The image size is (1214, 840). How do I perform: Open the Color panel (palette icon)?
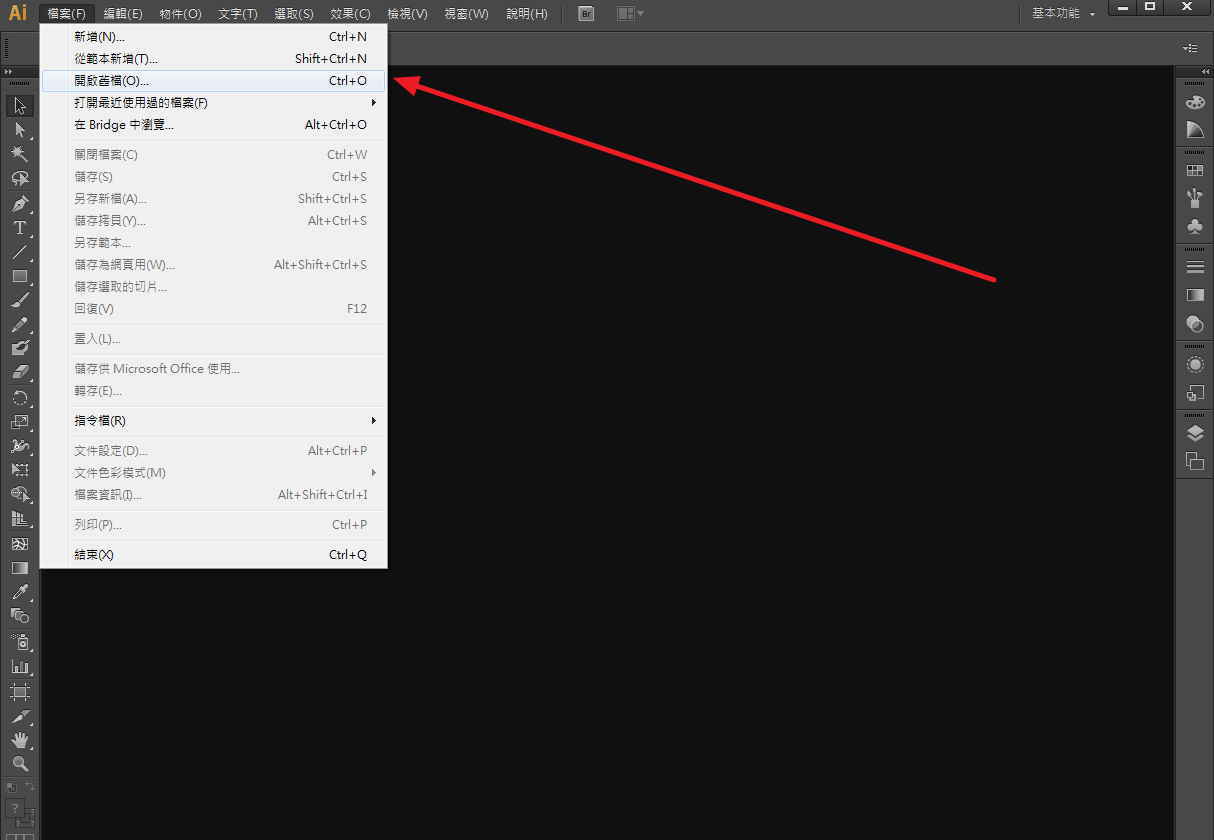pos(1195,102)
